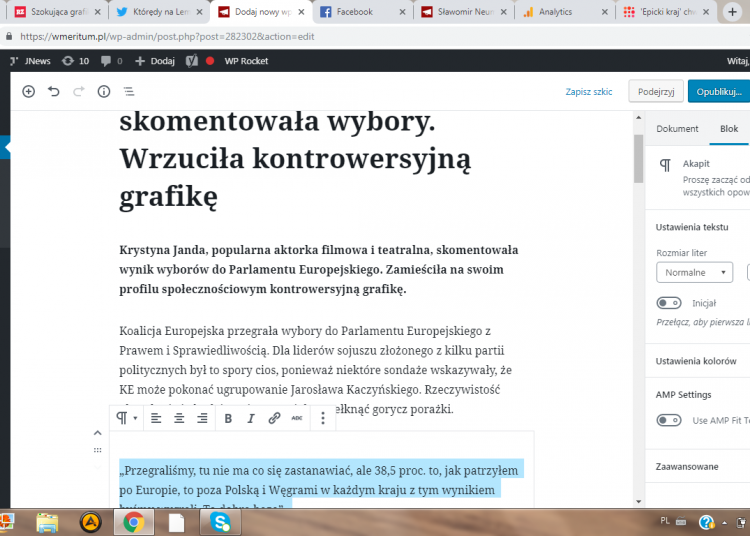Open block navigation list icon

(129, 91)
